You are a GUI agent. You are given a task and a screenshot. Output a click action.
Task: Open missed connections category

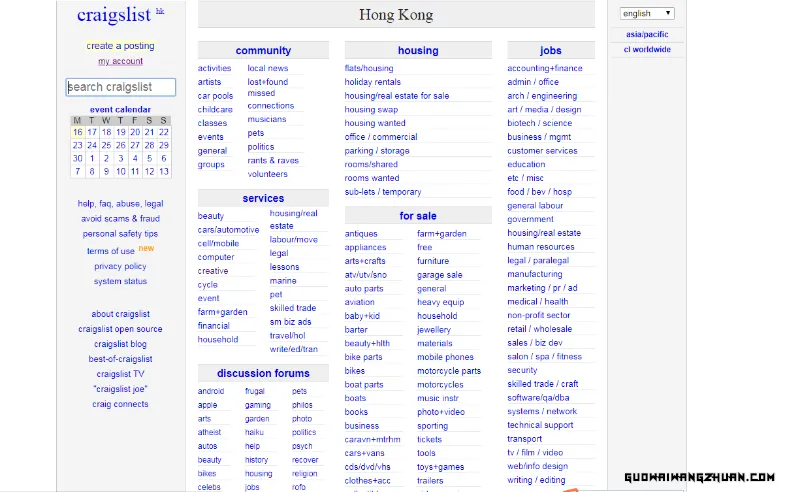pyautogui.click(x=270, y=100)
